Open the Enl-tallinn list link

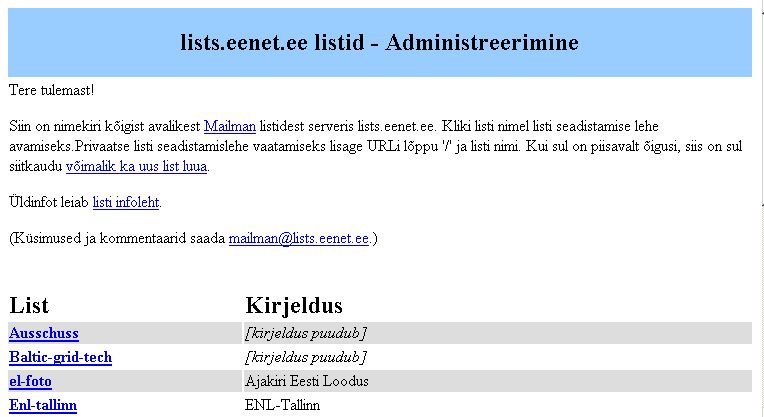click(x=43, y=405)
